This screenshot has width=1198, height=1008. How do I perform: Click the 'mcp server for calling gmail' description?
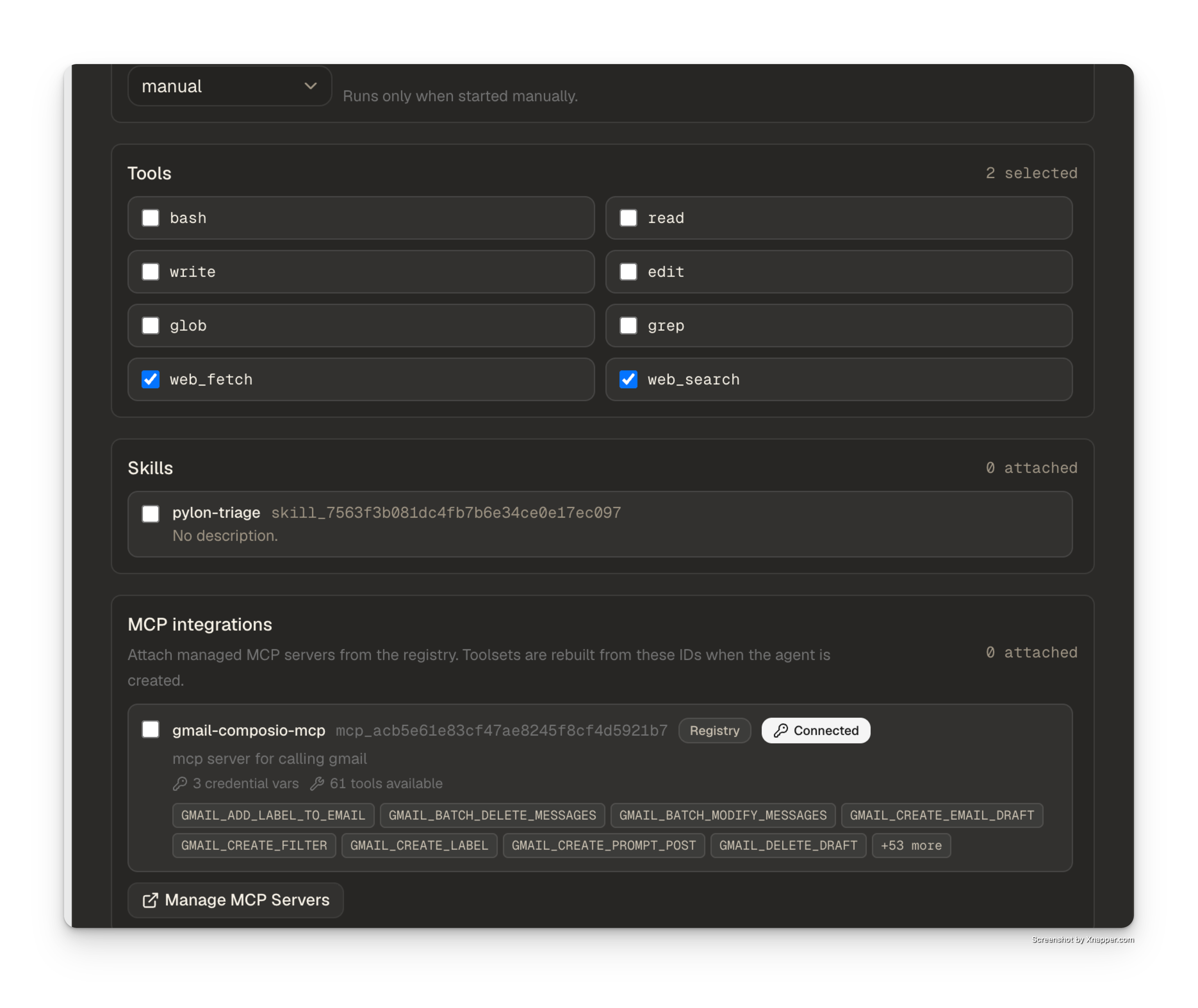tap(270, 758)
